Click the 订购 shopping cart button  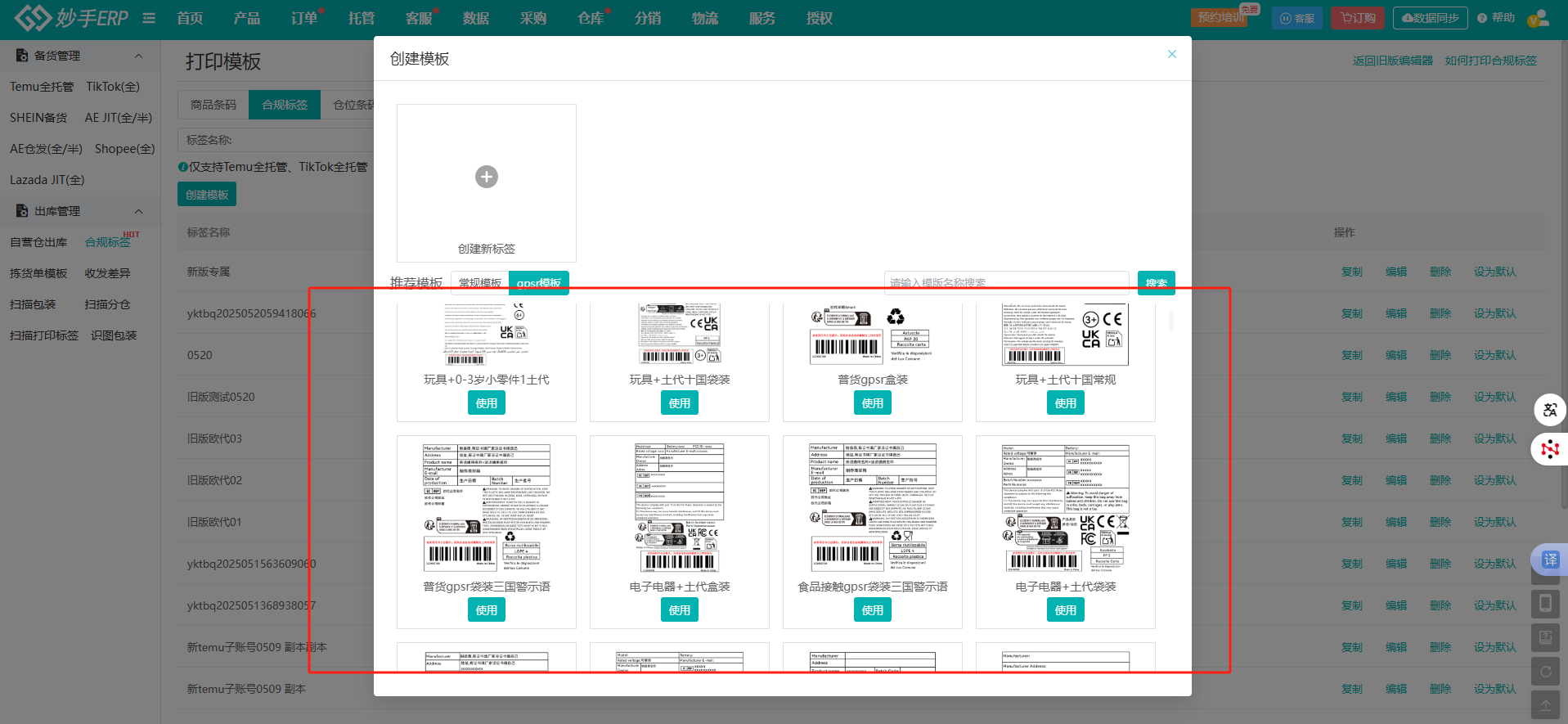[x=1358, y=18]
